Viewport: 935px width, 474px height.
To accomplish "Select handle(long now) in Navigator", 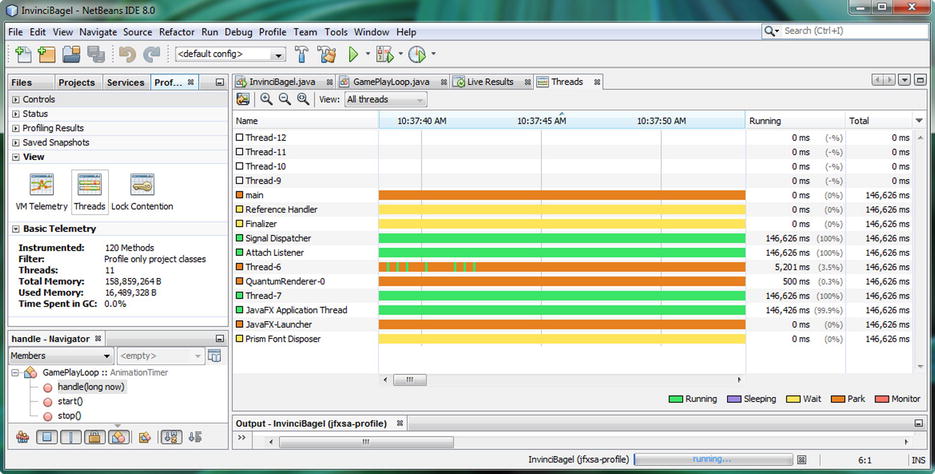I will coord(91,387).
